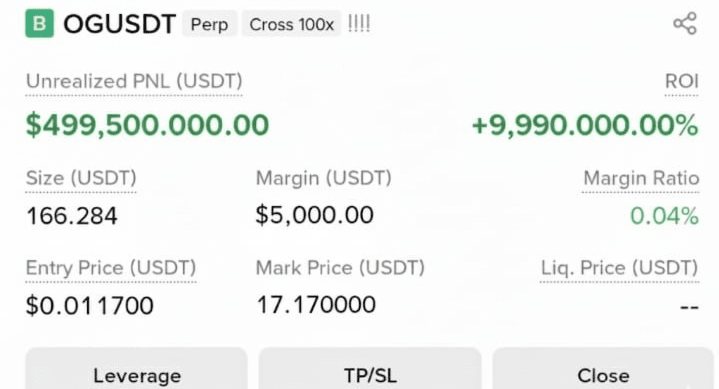Tap the Margin (USDT) label

point(324,178)
